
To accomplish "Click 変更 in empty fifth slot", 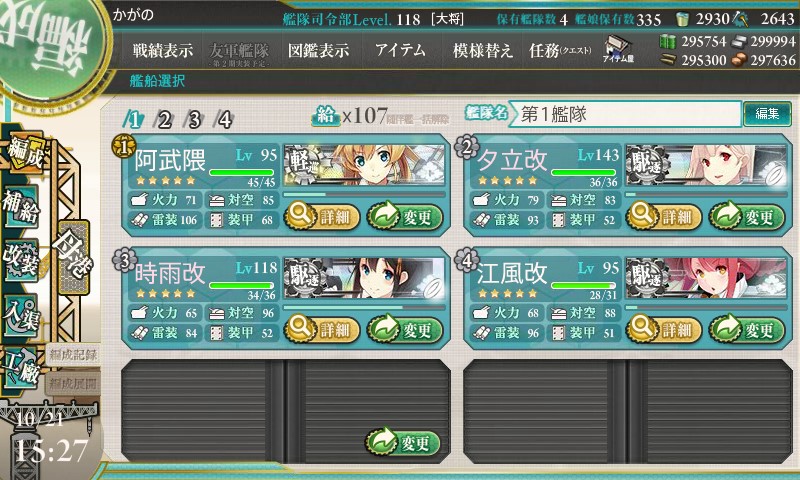I will point(403,441).
